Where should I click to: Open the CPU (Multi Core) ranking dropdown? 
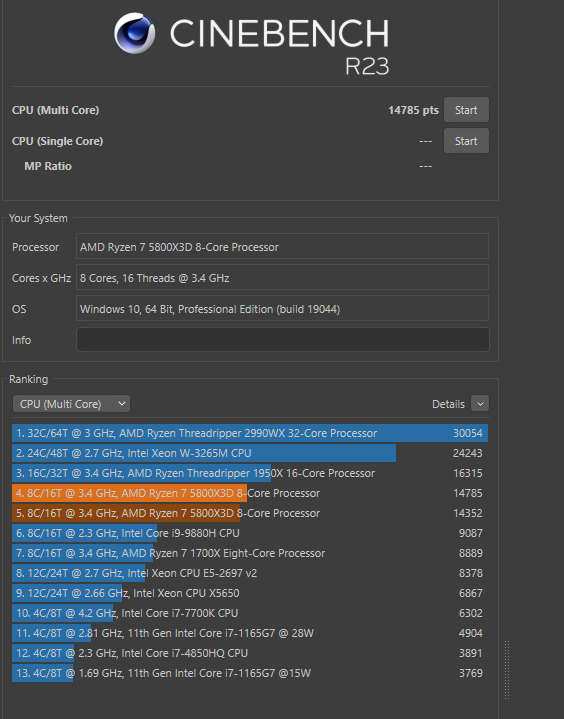click(72, 404)
